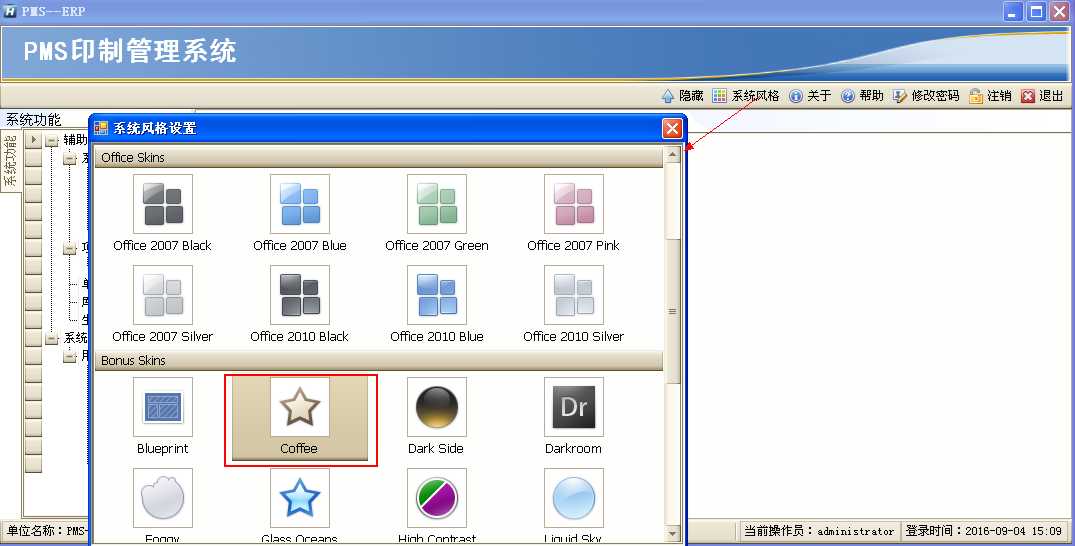
Task: Click 当前操作员 administrator status entry
Action: coord(819,531)
